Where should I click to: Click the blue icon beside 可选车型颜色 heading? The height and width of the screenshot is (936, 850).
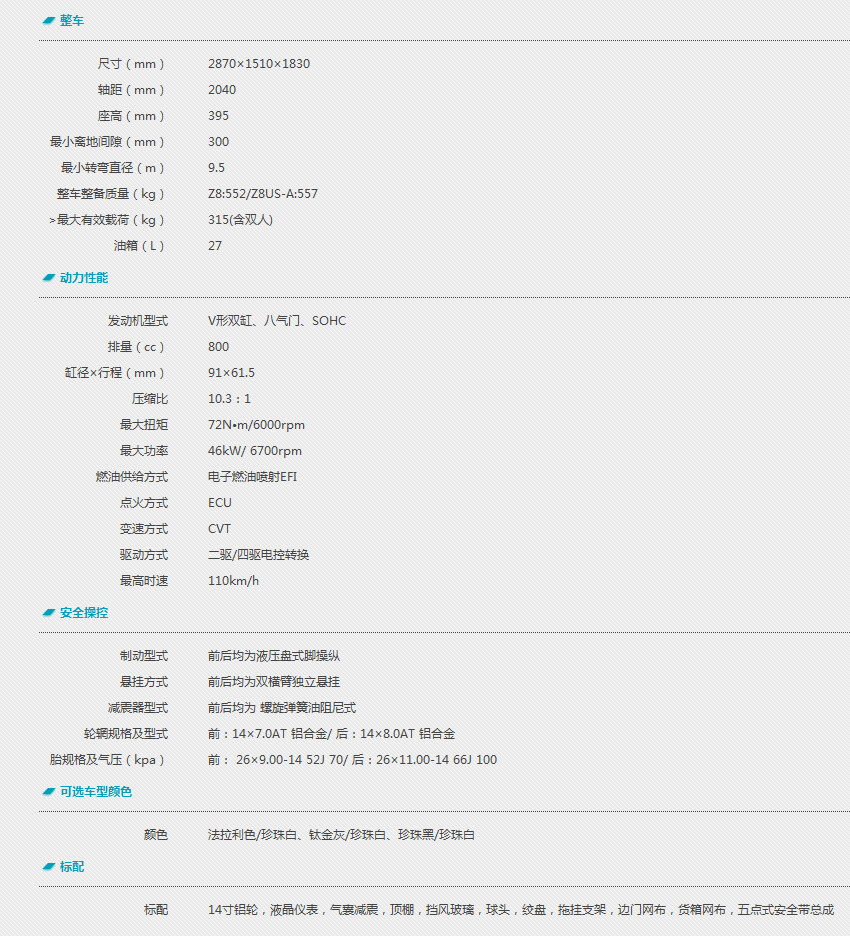point(48,792)
